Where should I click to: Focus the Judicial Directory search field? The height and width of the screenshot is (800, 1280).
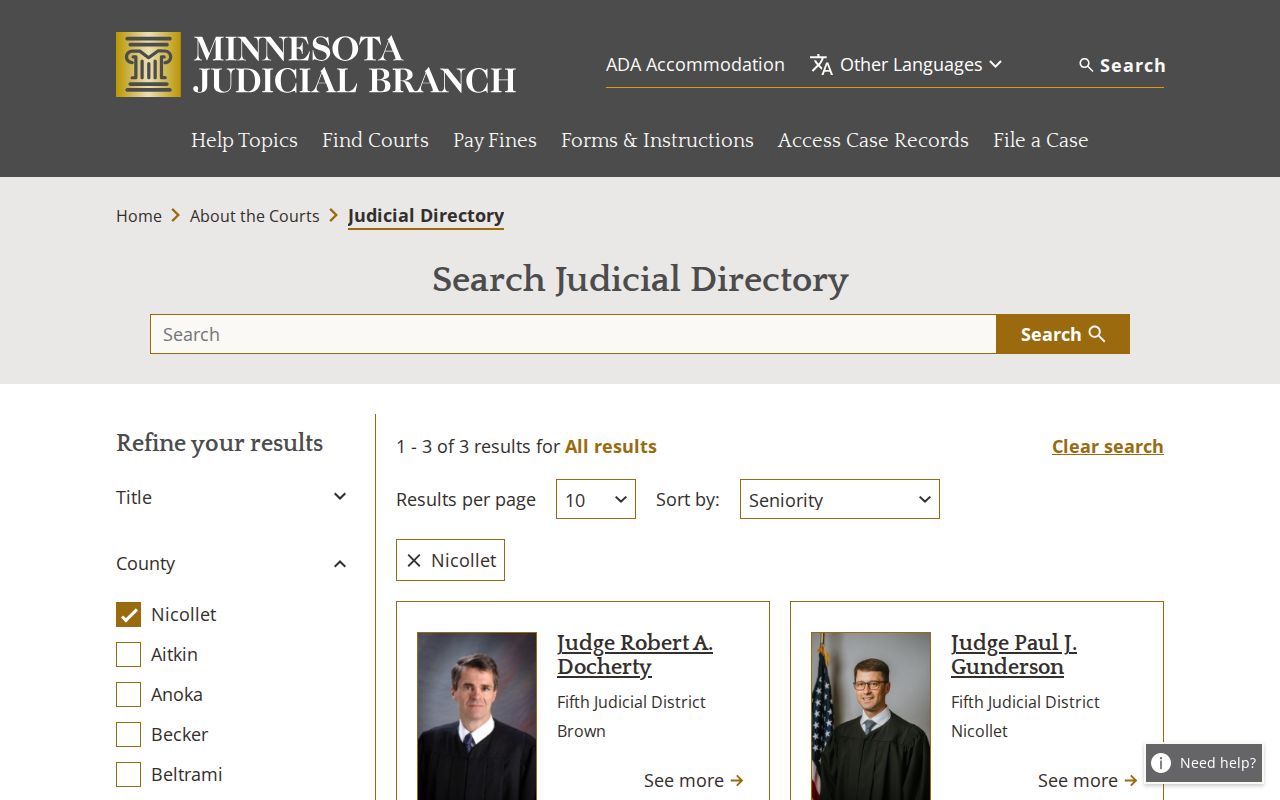tap(573, 334)
